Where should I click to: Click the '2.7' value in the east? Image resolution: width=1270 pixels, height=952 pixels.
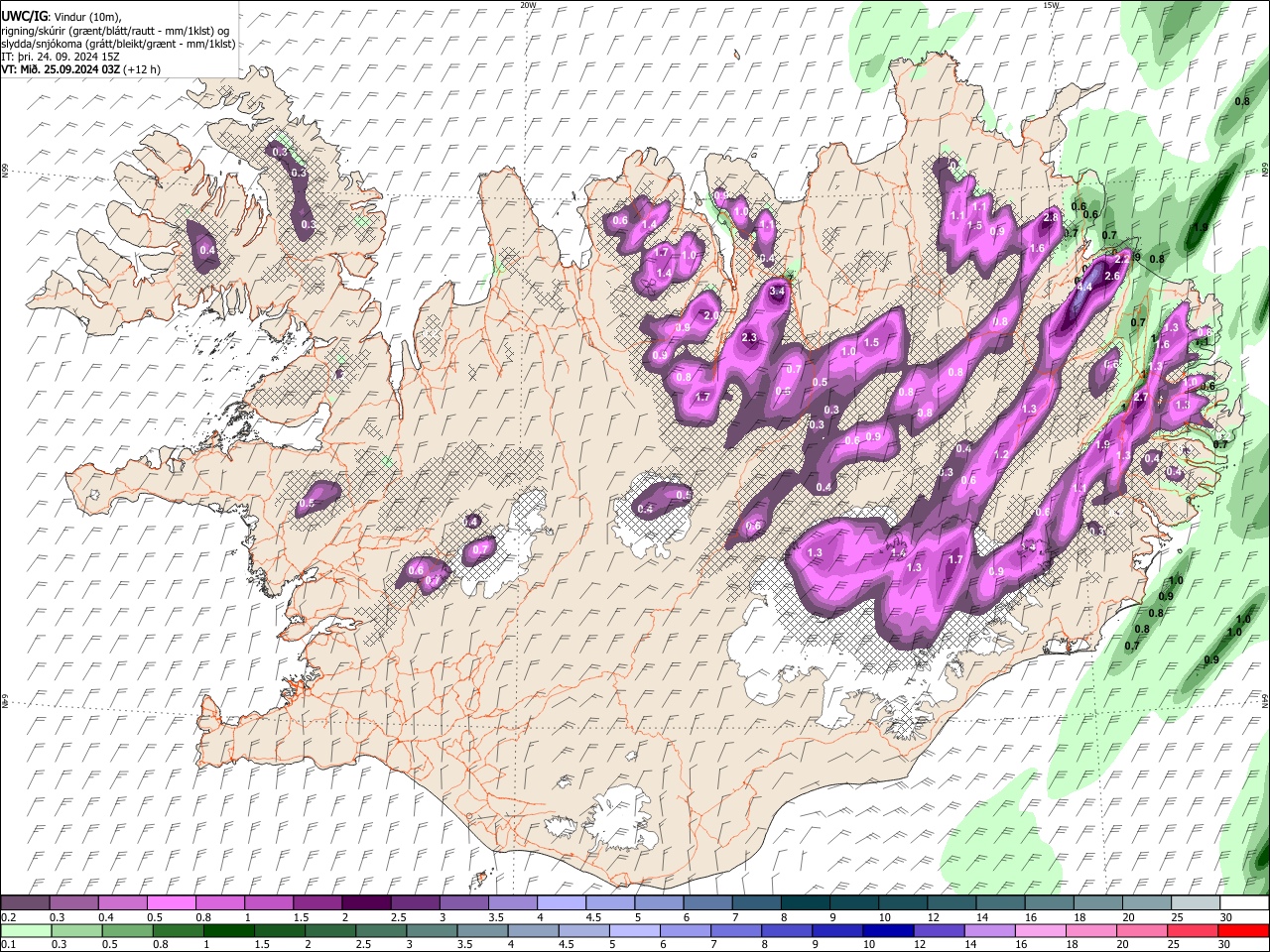pyautogui.click(x=1141, y=398)
